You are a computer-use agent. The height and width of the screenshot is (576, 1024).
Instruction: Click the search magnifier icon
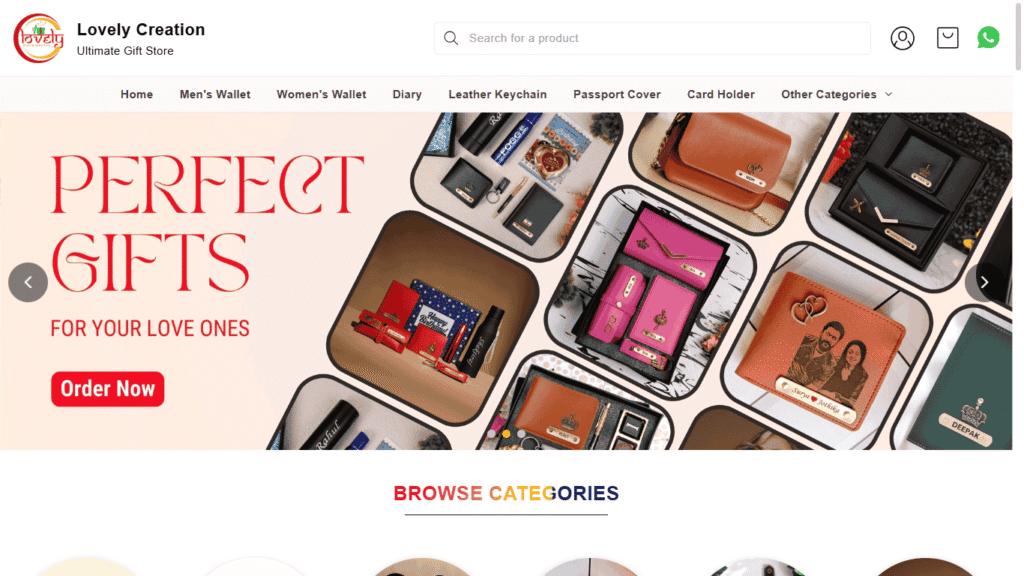click(451, 38)
